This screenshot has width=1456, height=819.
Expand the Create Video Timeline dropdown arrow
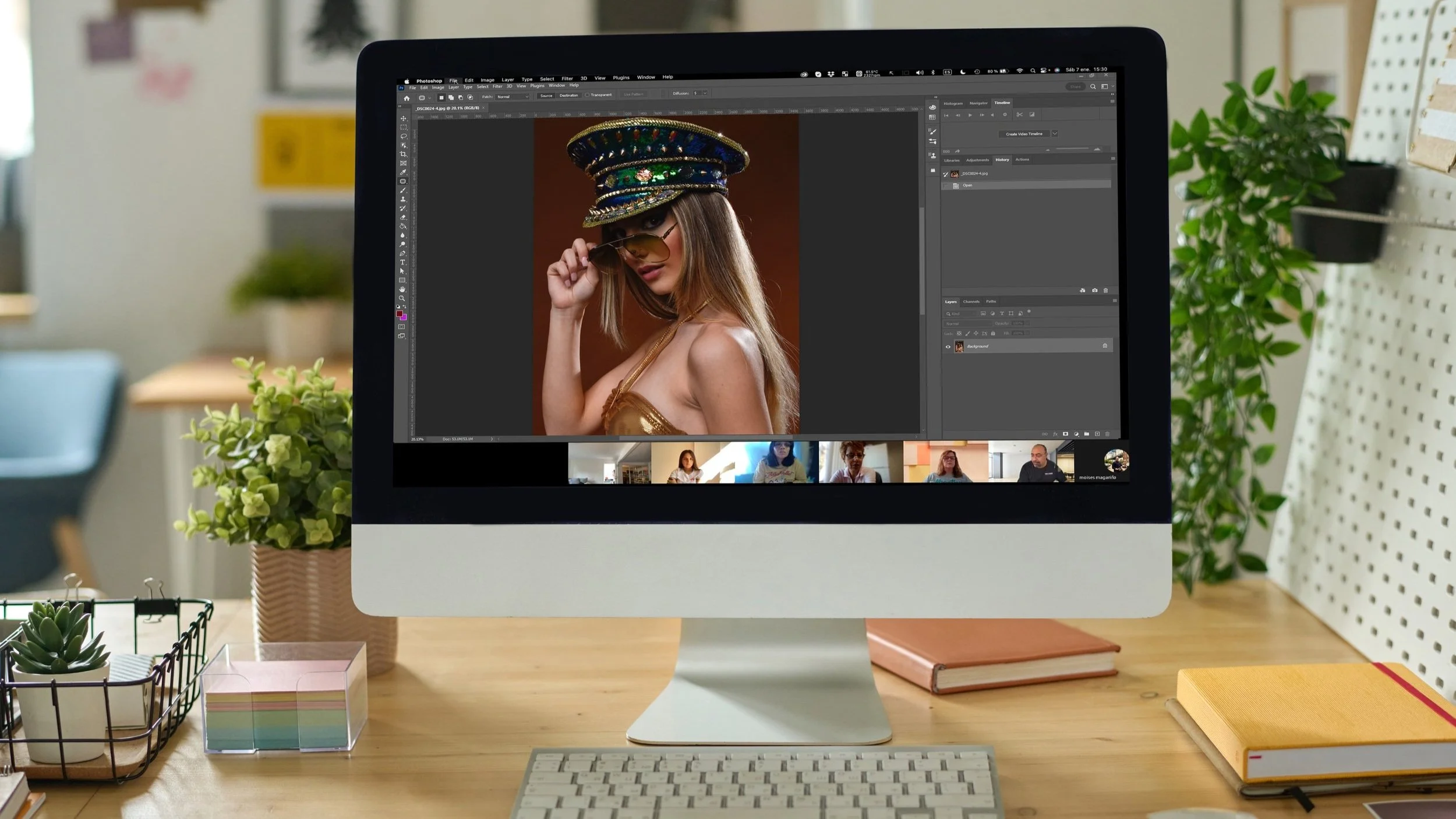click(x=1055, y=133)
